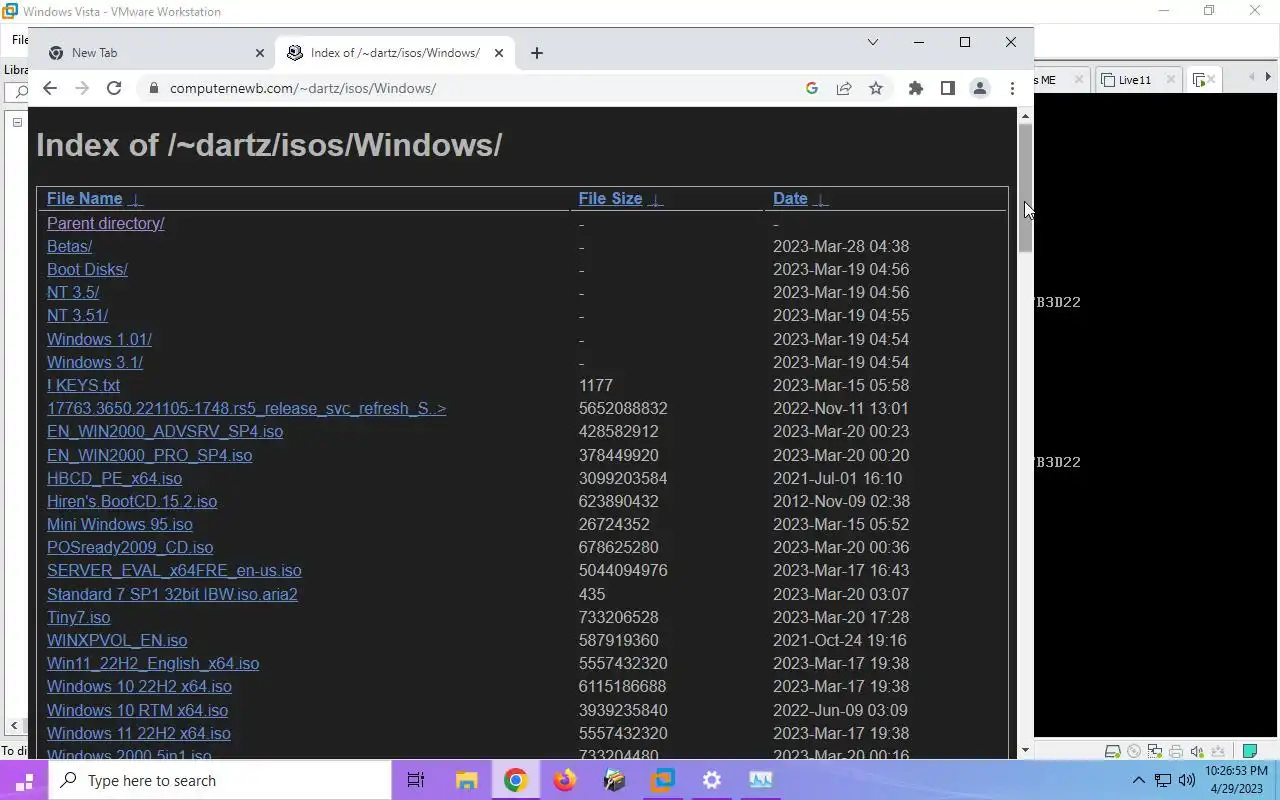This screenshot has width=1280, height=800.
Task: Share this page via share icon
Action: click(844, 88)
